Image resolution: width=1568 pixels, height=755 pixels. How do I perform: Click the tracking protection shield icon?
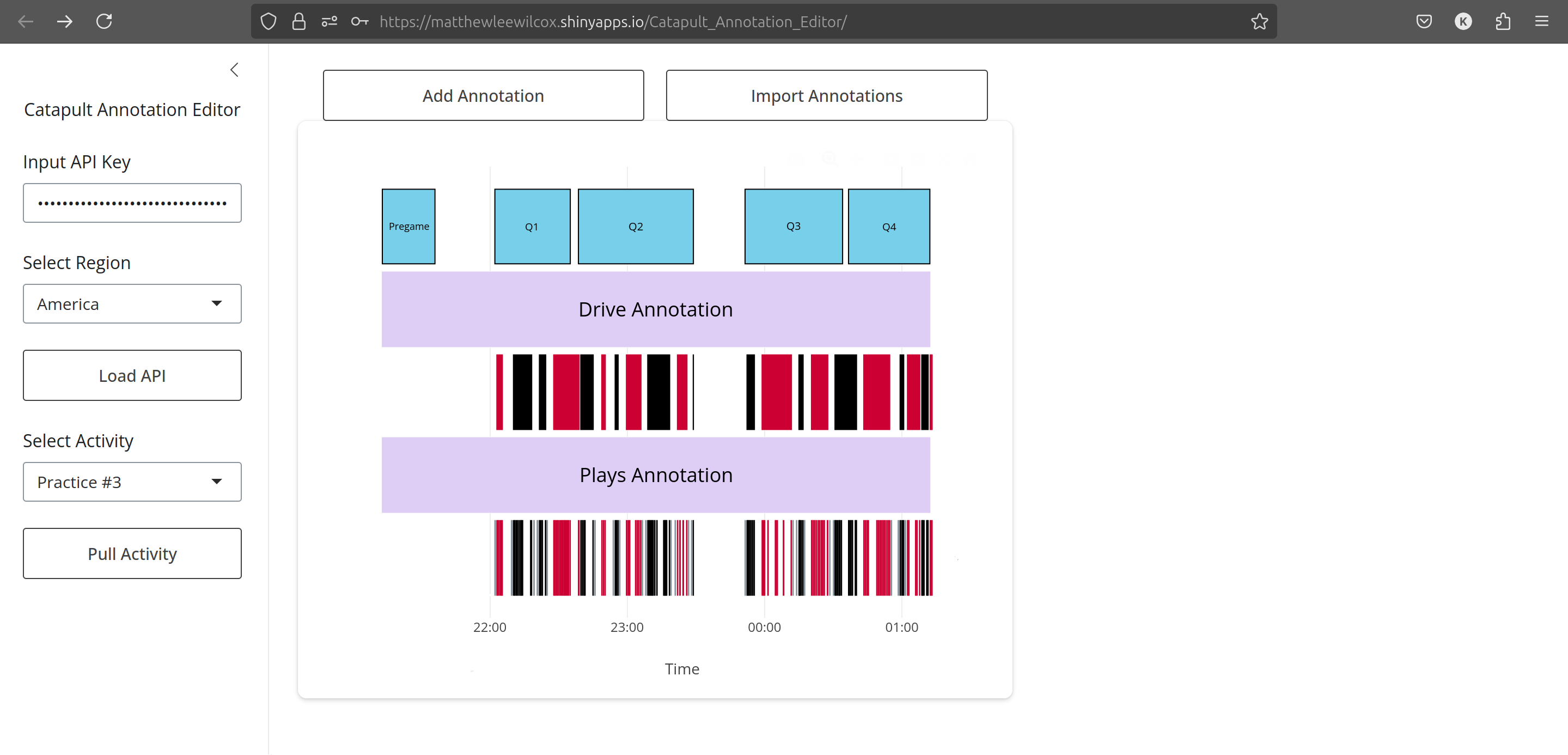268,21
